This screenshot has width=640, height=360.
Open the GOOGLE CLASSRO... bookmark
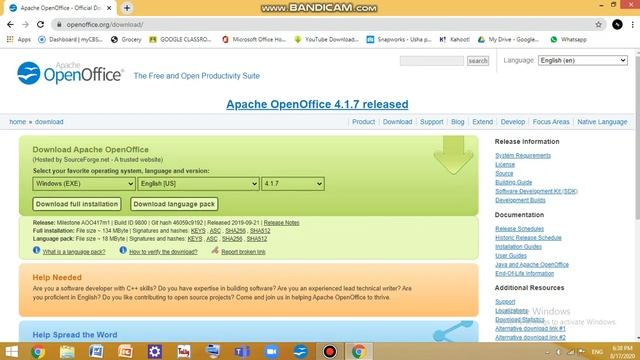(180, 40)
